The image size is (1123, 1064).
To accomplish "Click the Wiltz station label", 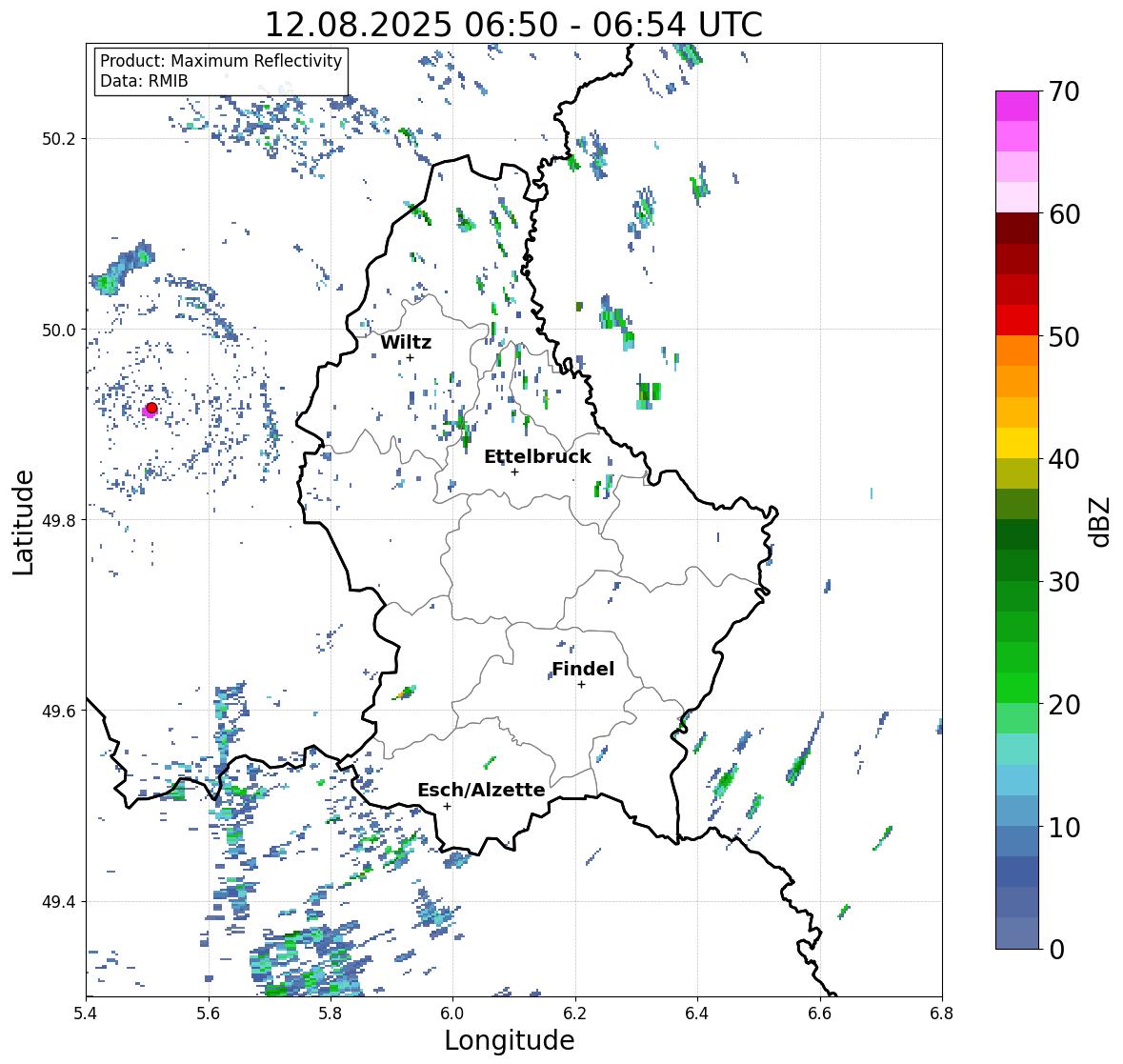I will (x=406, y=342).
